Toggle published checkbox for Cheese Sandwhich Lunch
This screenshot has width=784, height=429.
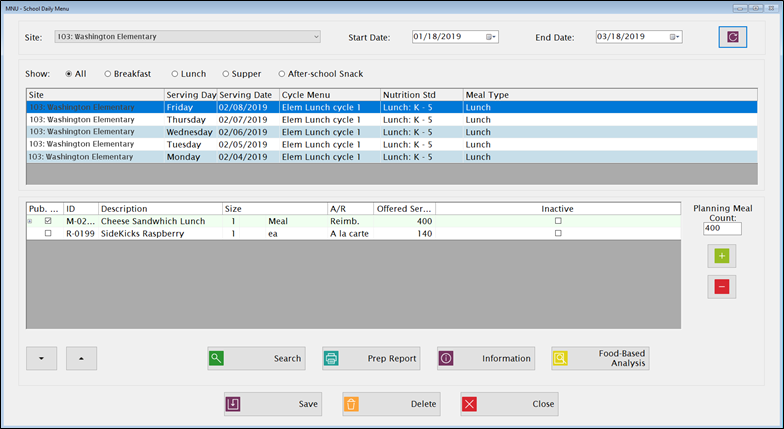click(x=48, y=220)
